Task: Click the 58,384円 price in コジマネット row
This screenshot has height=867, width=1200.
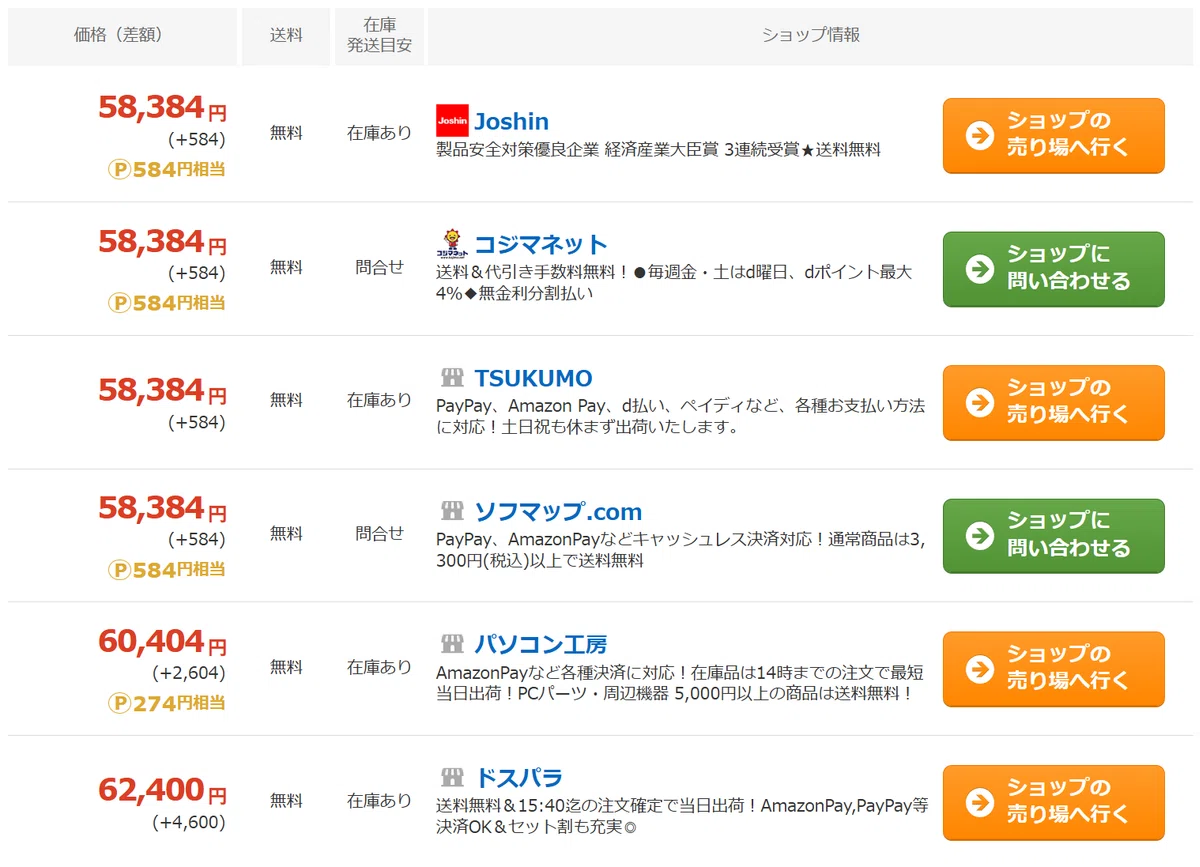Action: (x=162, y=241)
